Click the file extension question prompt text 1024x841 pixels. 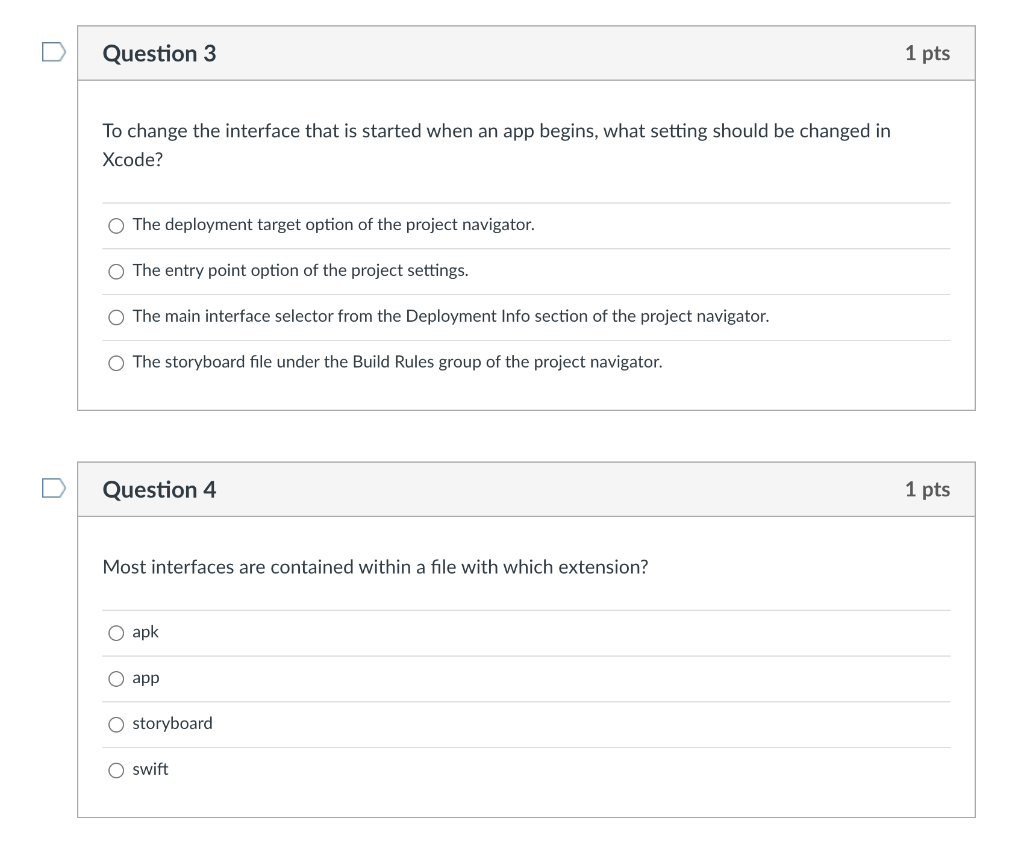tap(375, 568)
